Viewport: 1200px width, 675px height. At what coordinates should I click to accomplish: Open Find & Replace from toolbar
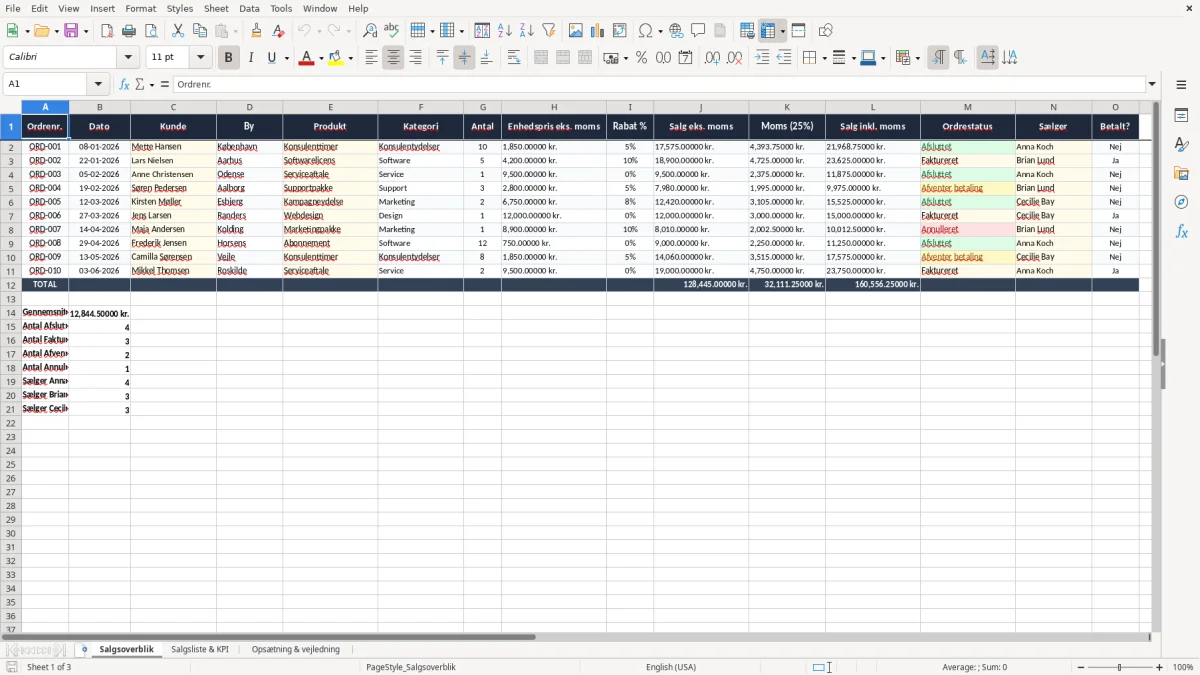tap(370, 31)
